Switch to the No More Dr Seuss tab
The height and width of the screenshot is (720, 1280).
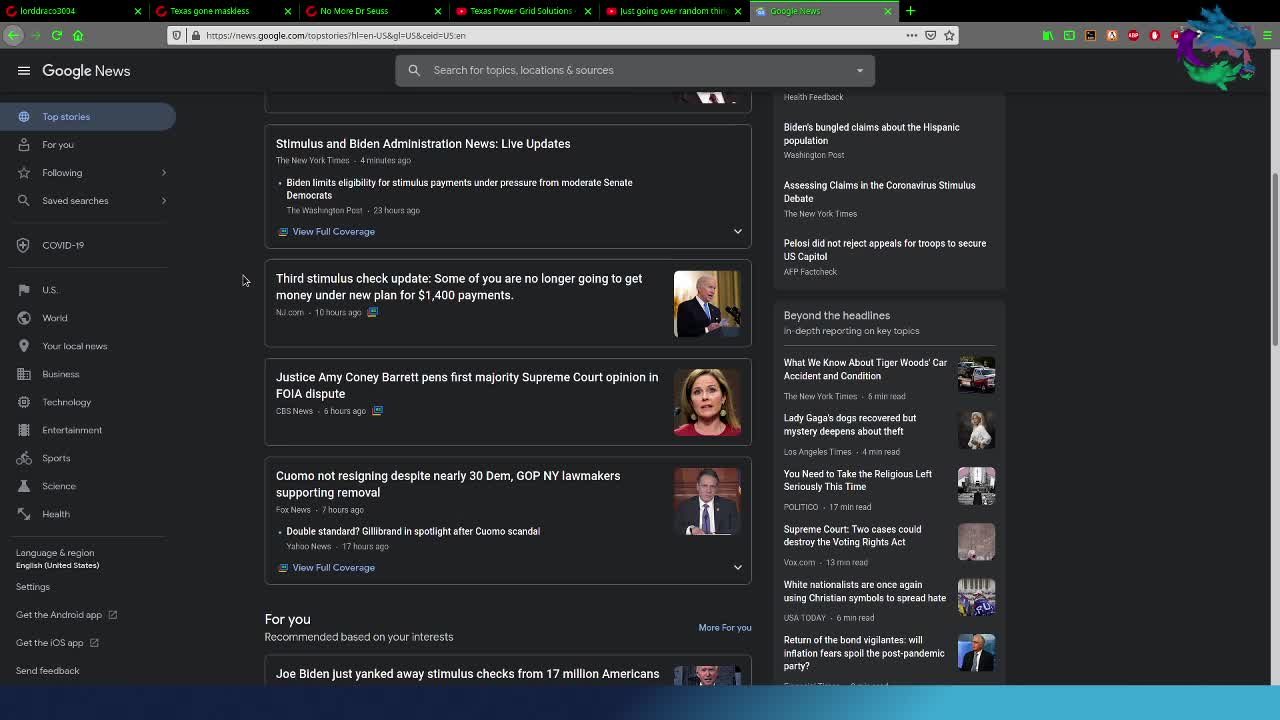coord(374,11)
